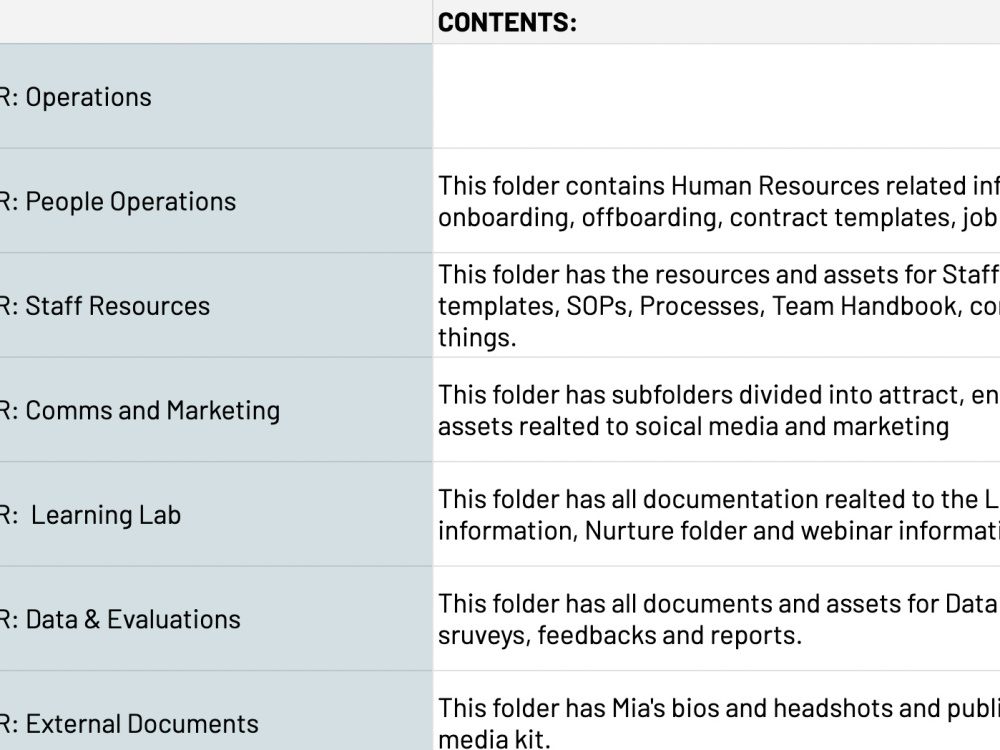The height and width of the screenshot is (750, 1000).
Task: Select the Data & Evaluations folder cell
Action: [x=216, y=619]
